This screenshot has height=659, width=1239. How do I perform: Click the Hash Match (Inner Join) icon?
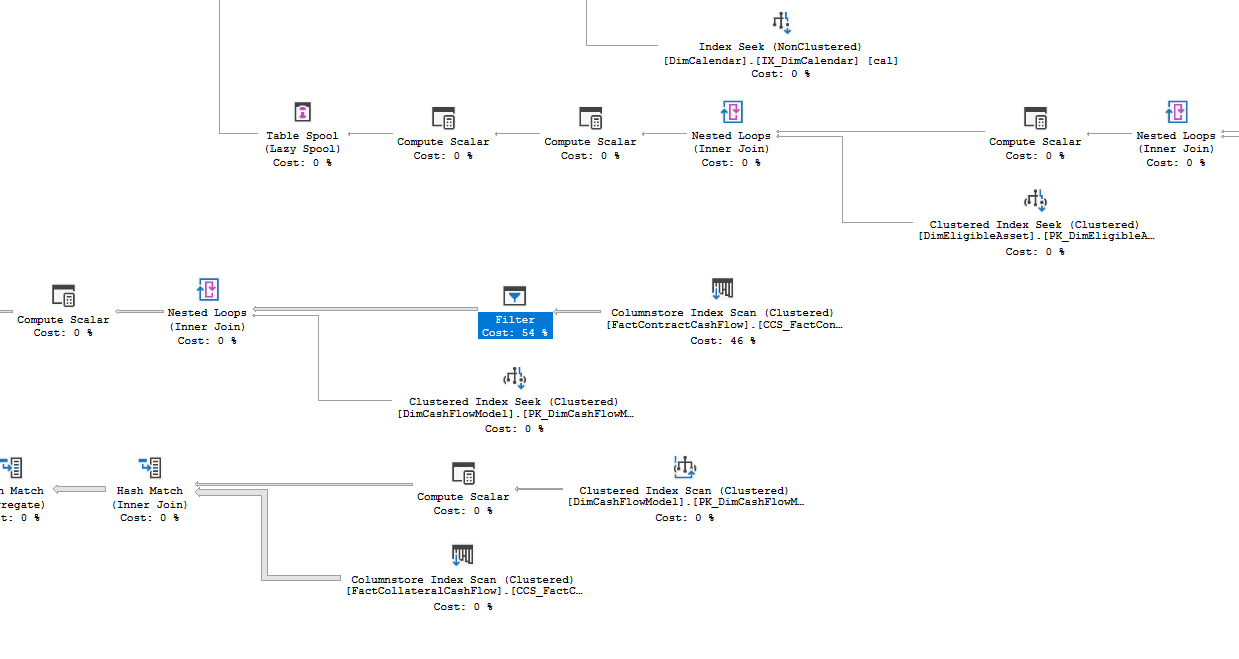[151, 467]
